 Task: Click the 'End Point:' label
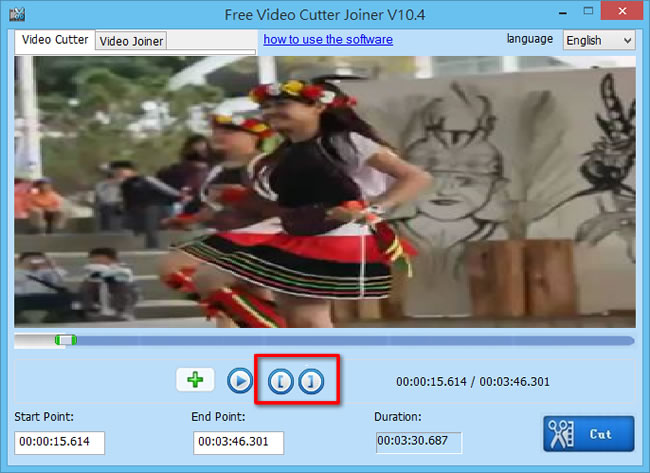[218, 417]
